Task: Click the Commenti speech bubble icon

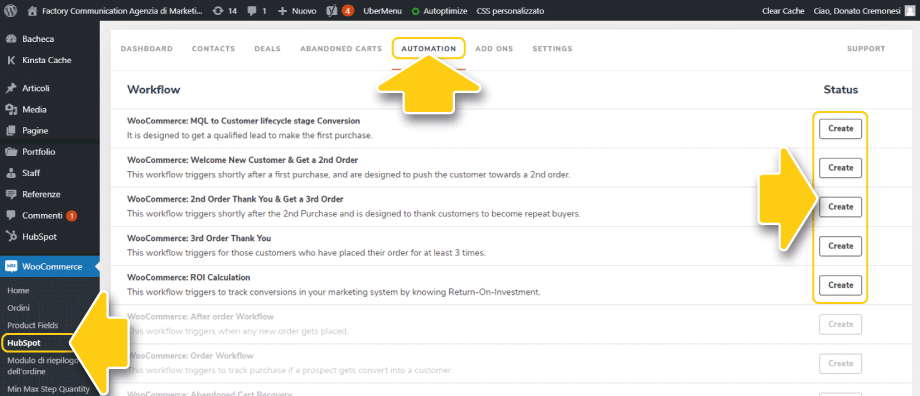Action: 11,215
